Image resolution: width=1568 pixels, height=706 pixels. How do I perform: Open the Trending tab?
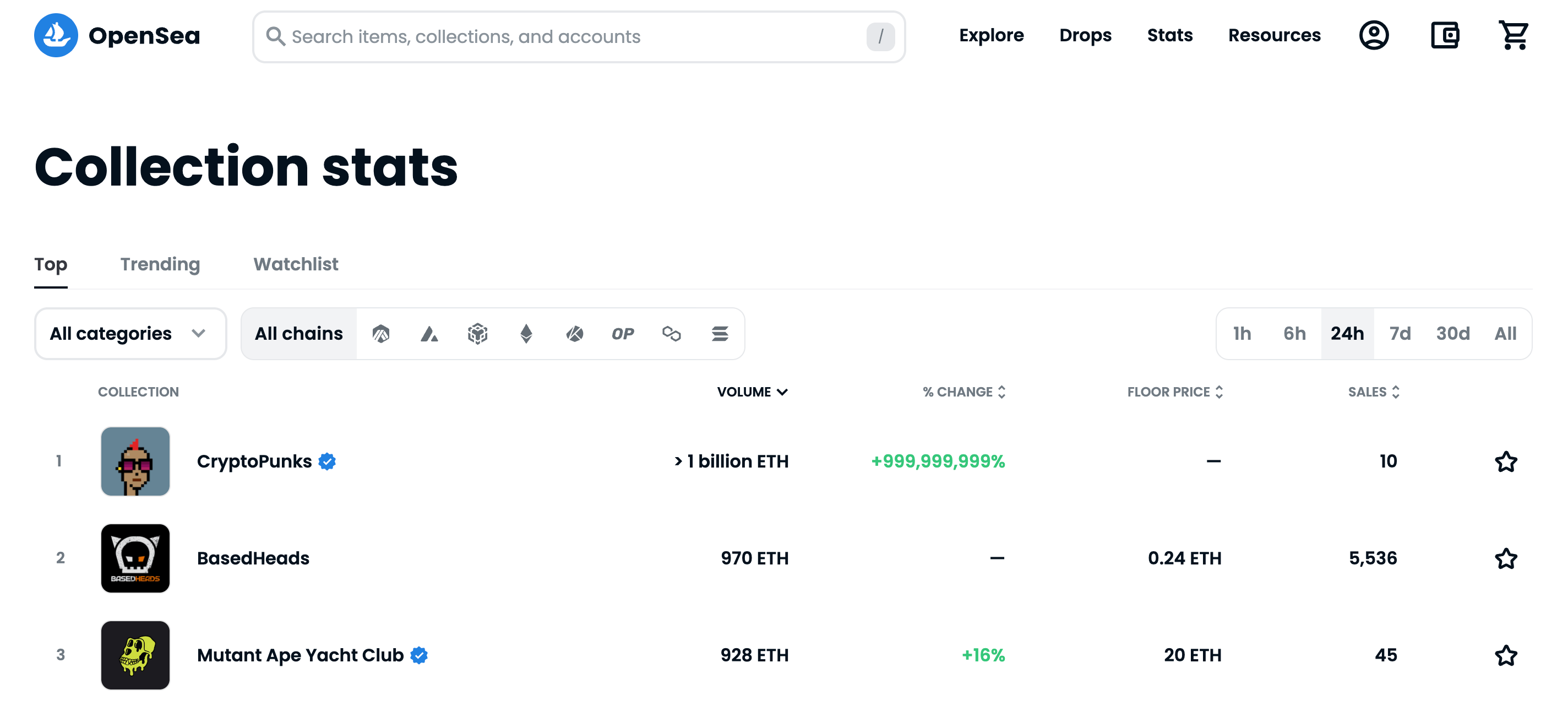(x=160, y=264)
